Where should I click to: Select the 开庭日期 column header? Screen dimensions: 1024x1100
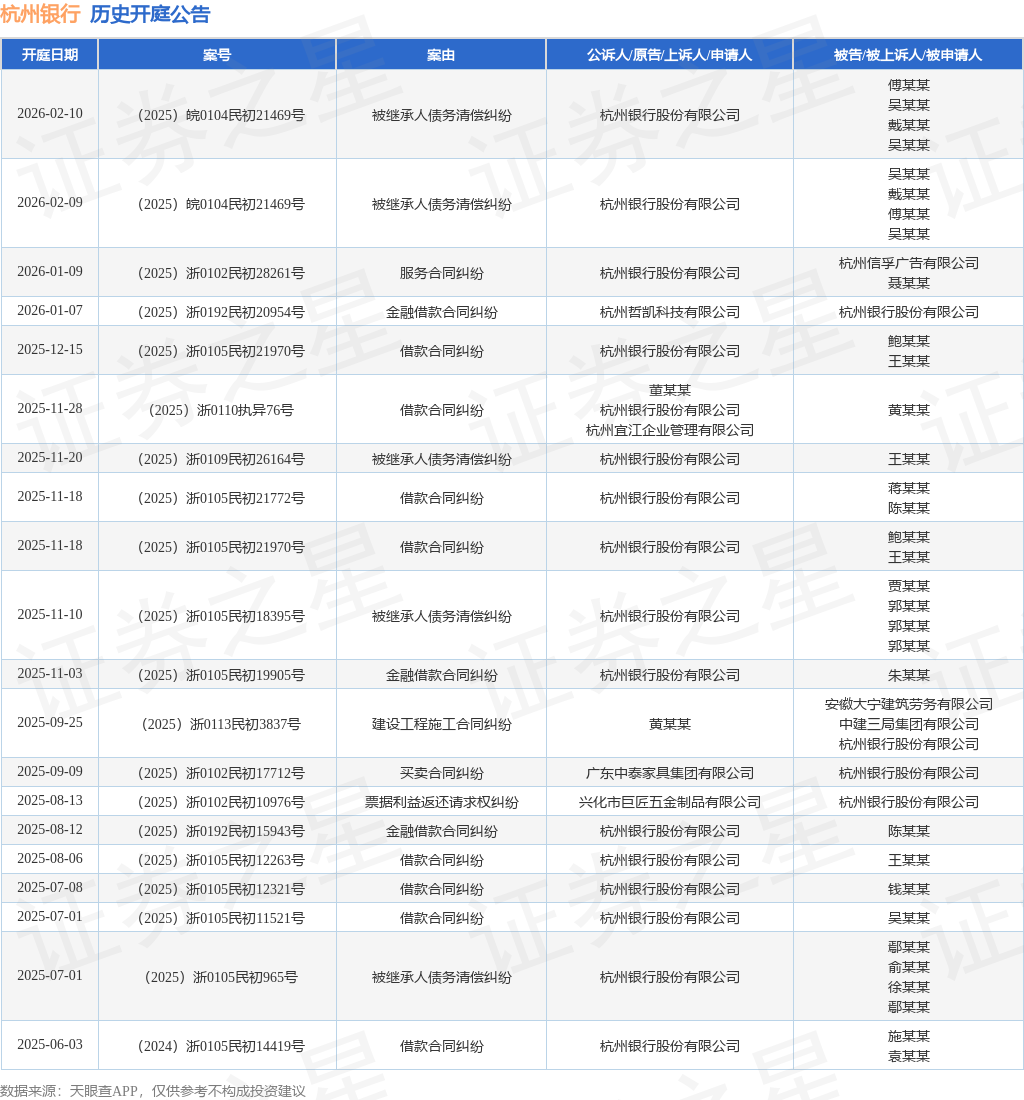pyautogui.click(x=50, y=55)
